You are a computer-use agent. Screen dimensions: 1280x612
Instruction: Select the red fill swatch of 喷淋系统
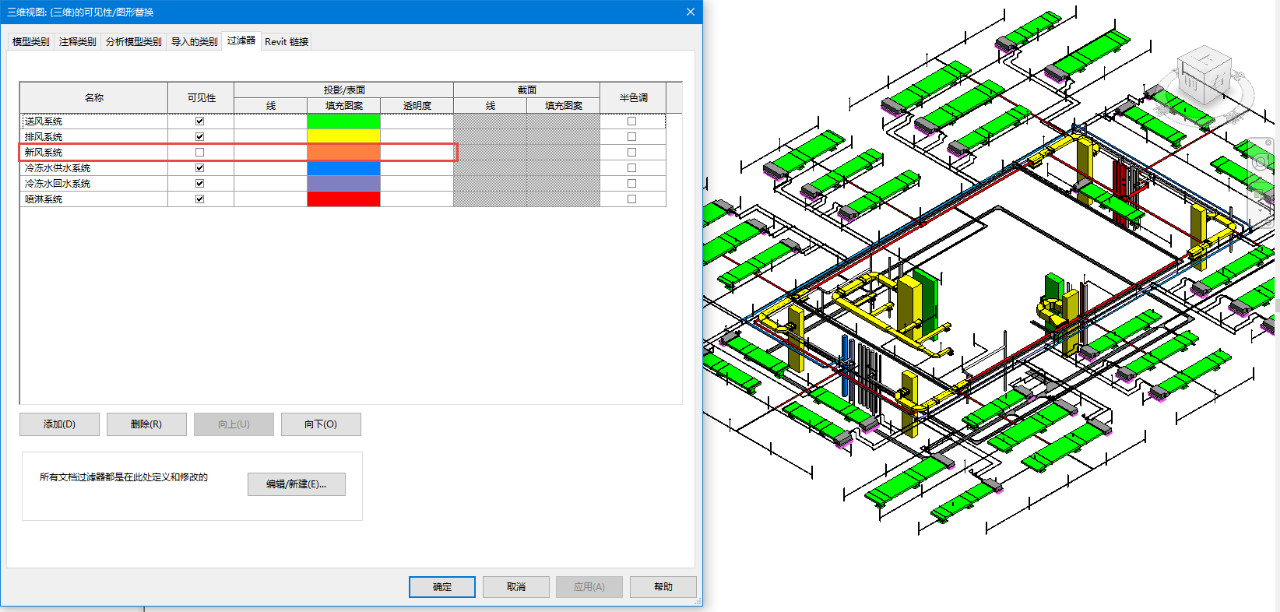click(x=344, y=199)
